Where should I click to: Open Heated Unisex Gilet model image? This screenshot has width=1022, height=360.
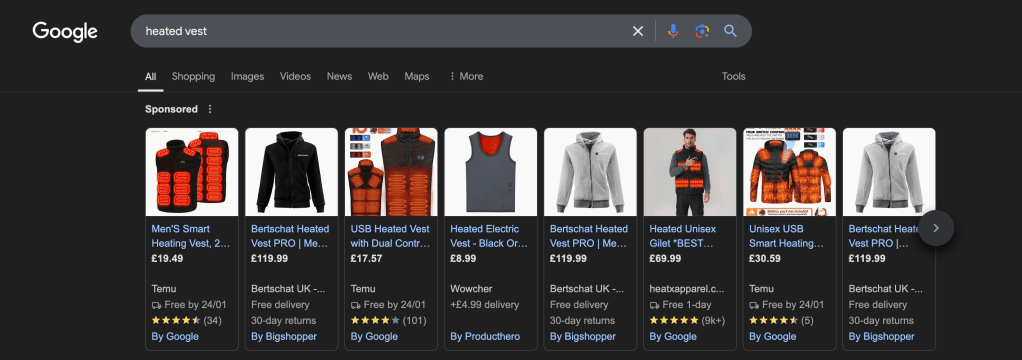(x=690, y=172)
